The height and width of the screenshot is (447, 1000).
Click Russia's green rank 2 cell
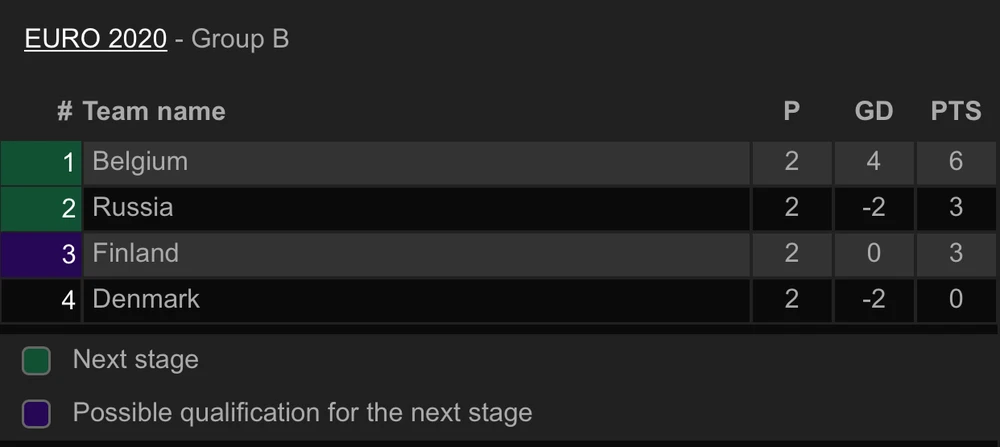(x=41, y=209)
